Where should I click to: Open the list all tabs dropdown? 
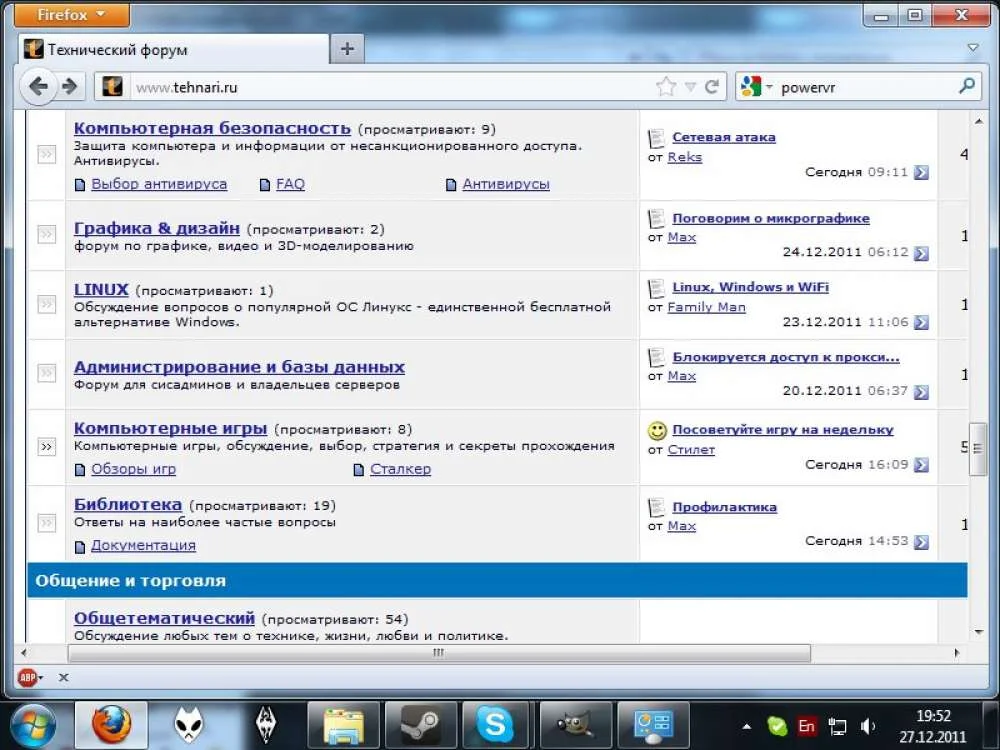[x=973, y=48]
